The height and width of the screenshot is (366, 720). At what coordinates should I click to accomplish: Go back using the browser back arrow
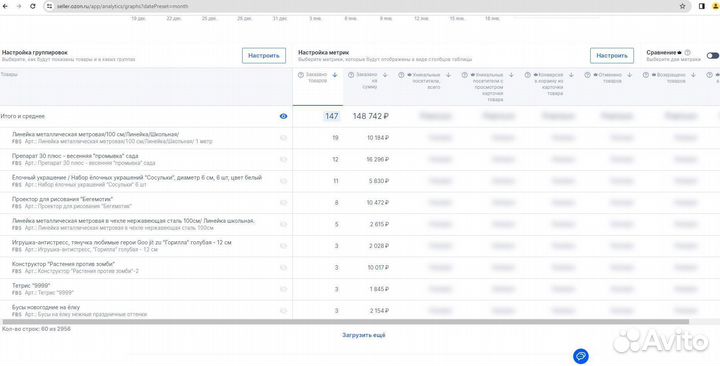pos(5,6)
